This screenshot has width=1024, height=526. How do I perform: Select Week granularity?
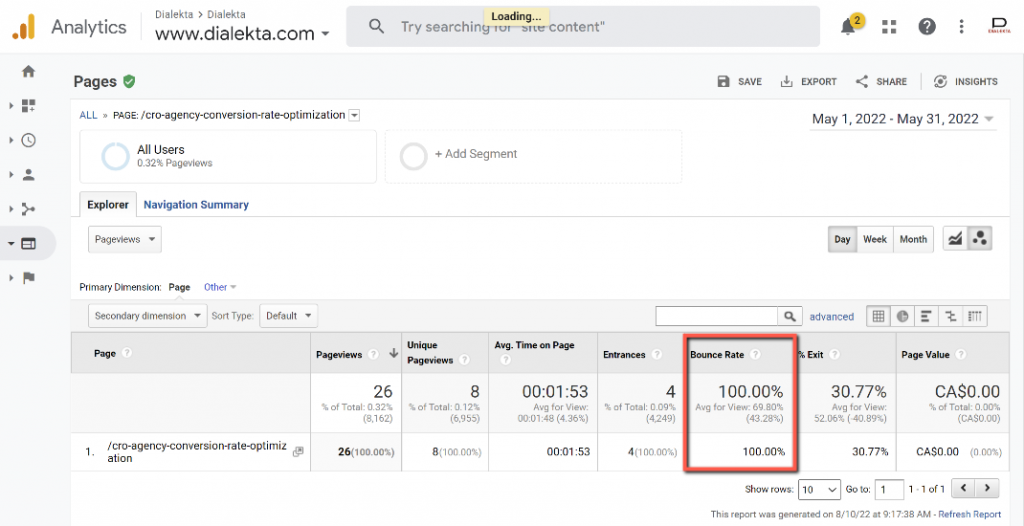tap(874, 239)
